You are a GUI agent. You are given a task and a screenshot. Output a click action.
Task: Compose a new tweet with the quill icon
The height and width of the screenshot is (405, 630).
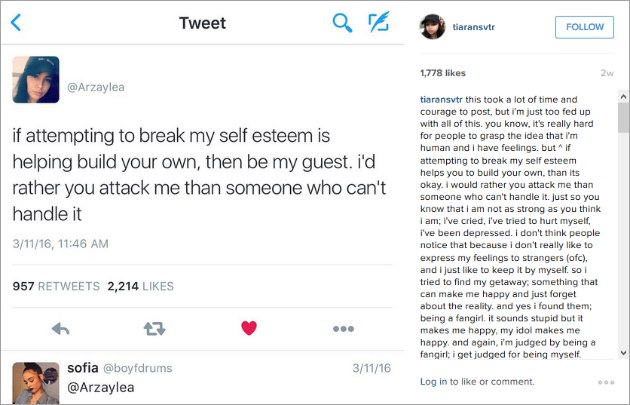378,22
